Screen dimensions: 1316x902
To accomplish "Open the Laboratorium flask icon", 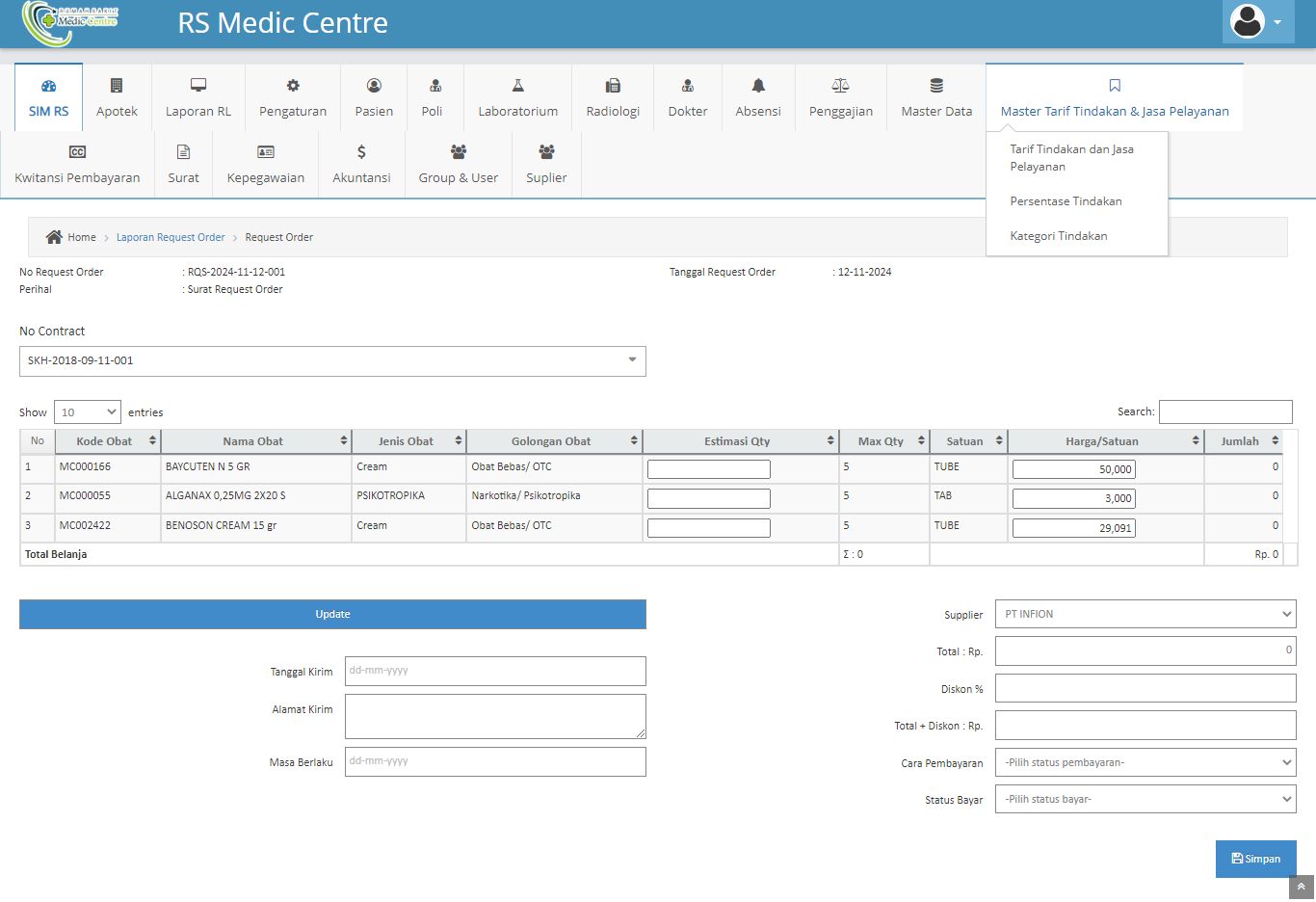I will tap(517, 86).
